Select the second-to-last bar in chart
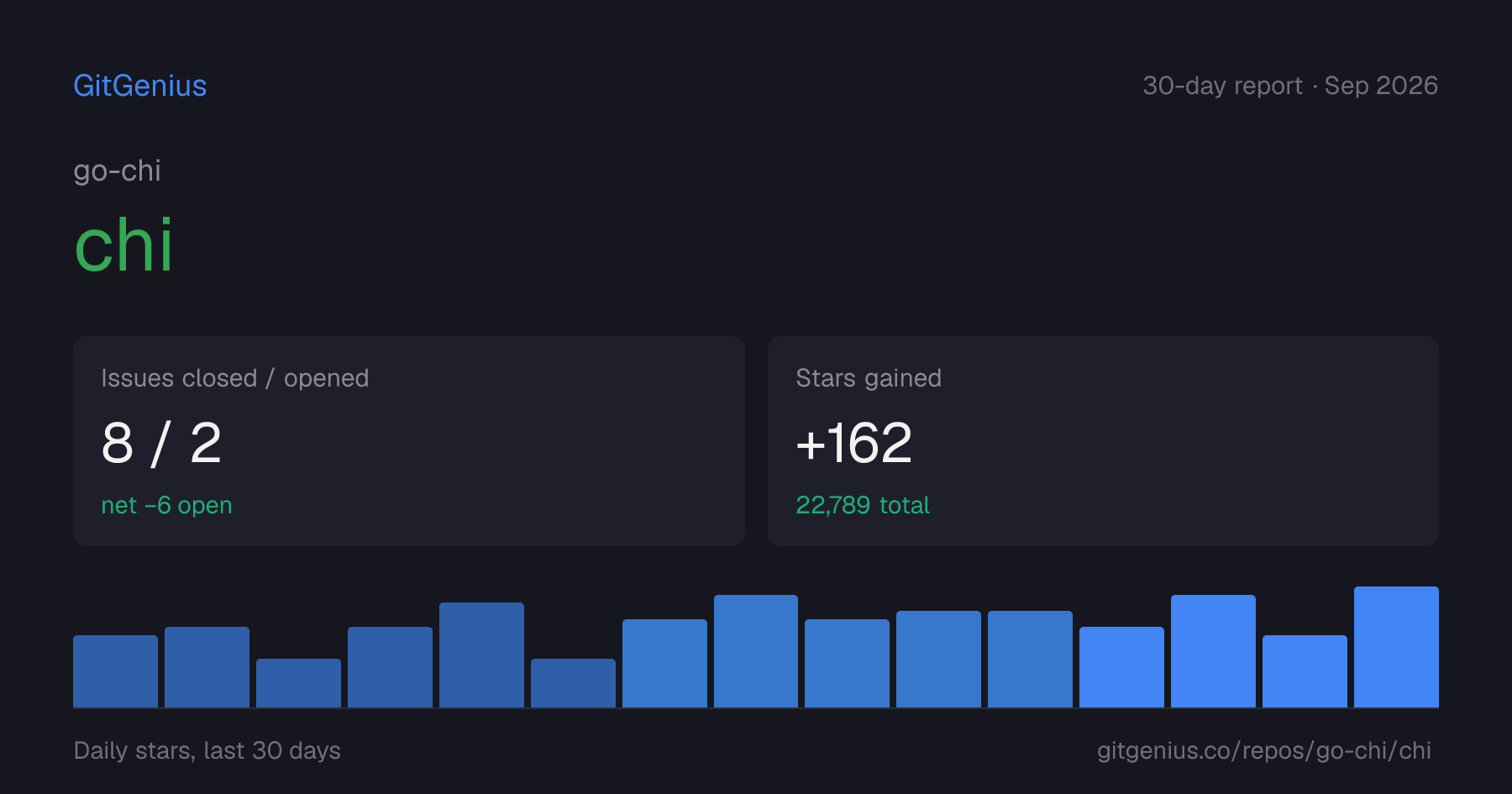1512x794 pixels. pyautogui.click(x=1305, y=671)
